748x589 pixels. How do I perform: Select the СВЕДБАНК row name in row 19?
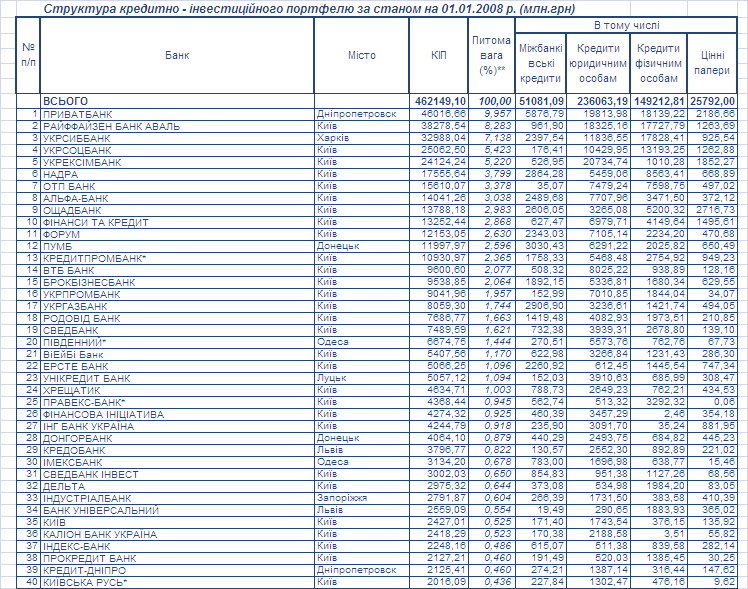click(177, 330)
